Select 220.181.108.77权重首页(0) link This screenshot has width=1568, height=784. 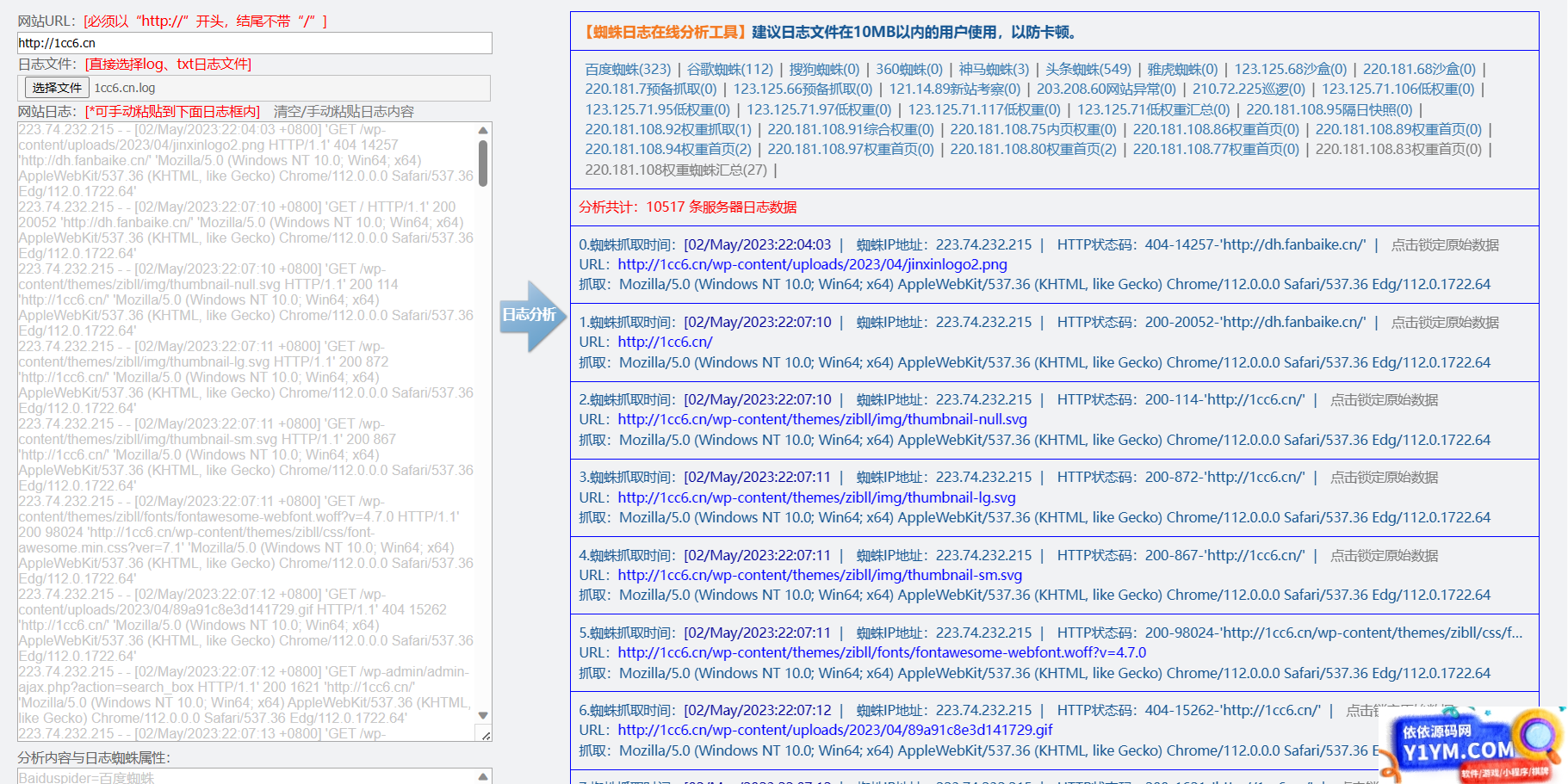click(1216, 149)
